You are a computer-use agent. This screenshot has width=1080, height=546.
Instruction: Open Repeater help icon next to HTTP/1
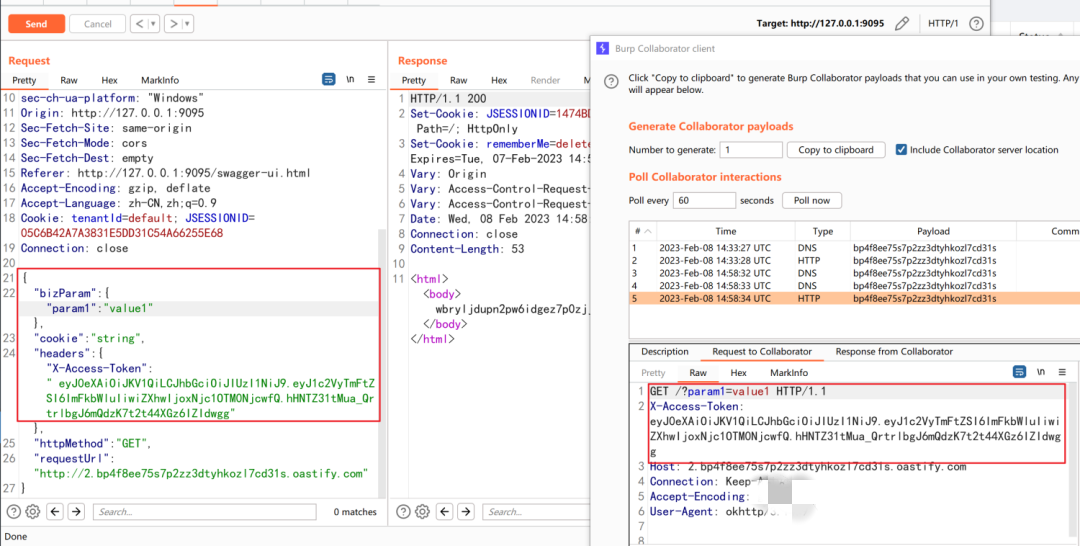[x=976, y=24]
